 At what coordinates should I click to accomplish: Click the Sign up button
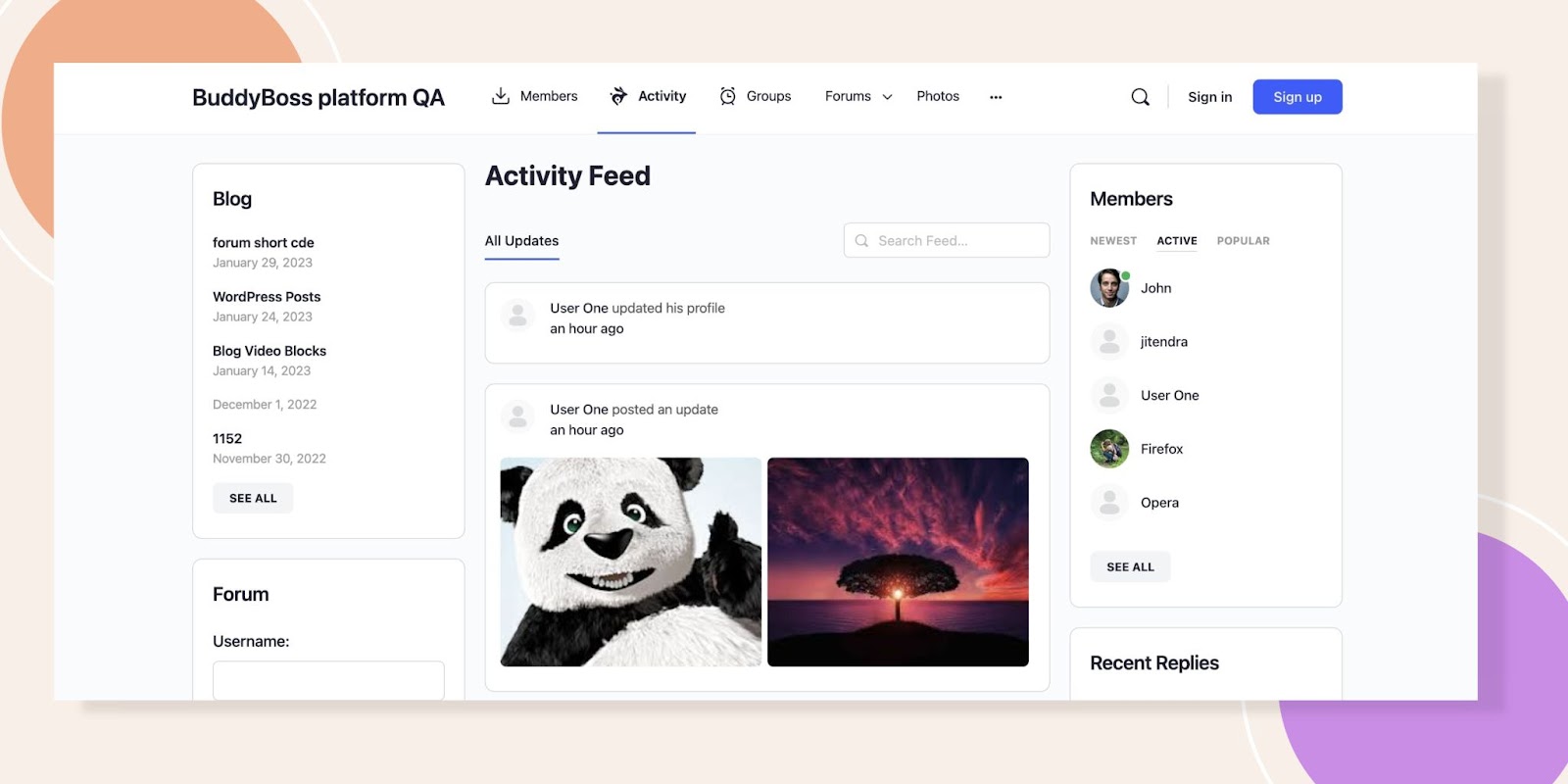pos(1298,97)
